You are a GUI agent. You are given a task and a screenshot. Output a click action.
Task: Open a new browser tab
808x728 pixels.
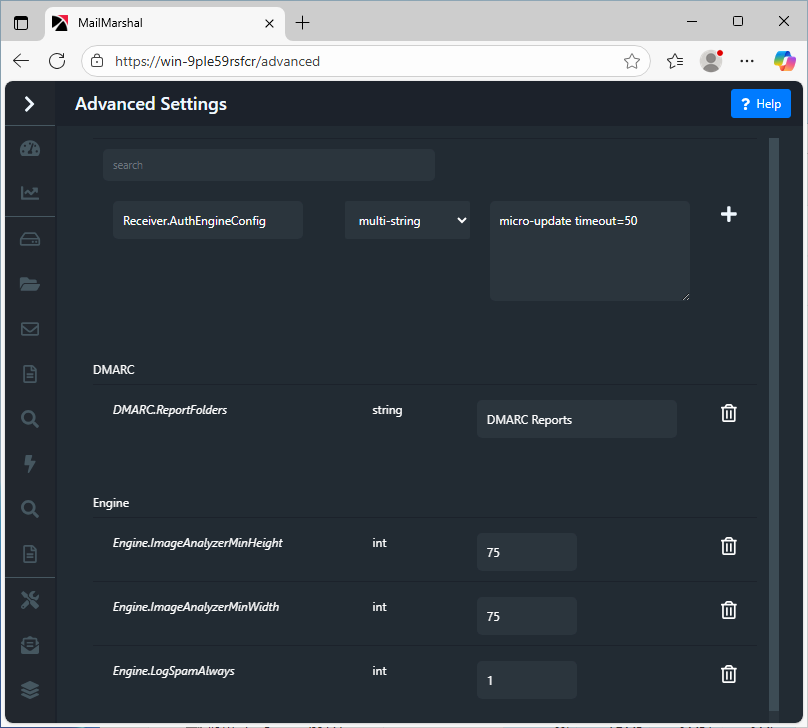click(303, 22)
